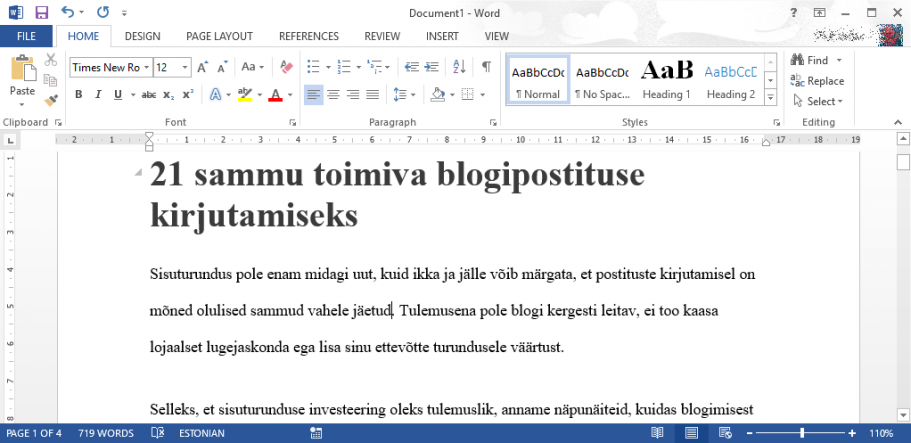This screenshot has width=911, height=443.
Task: Click 719 WORDS count in status bar
Action: tap(106, 433)
